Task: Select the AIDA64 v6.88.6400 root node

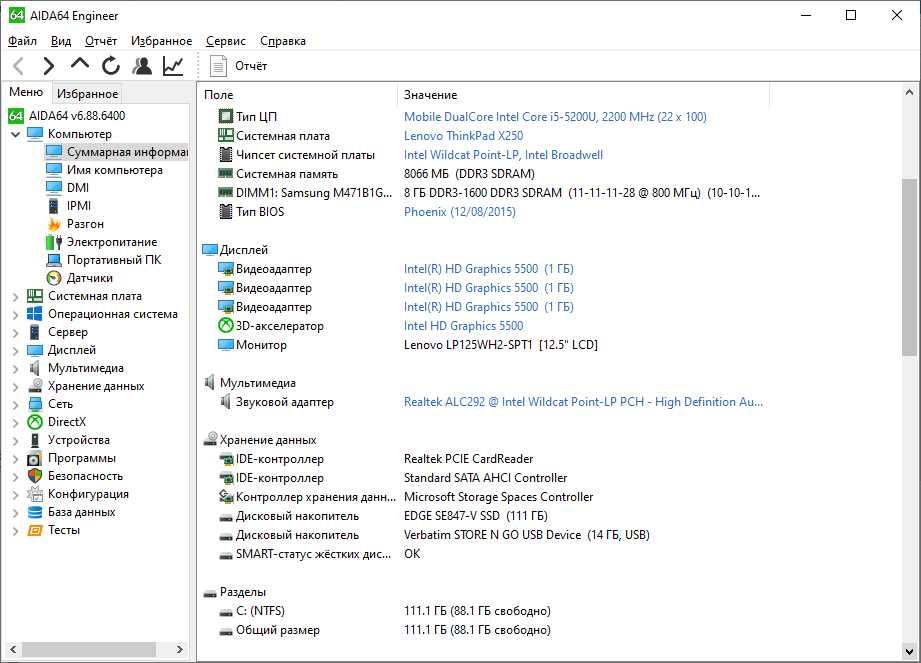Action: [x=77, y=116]
